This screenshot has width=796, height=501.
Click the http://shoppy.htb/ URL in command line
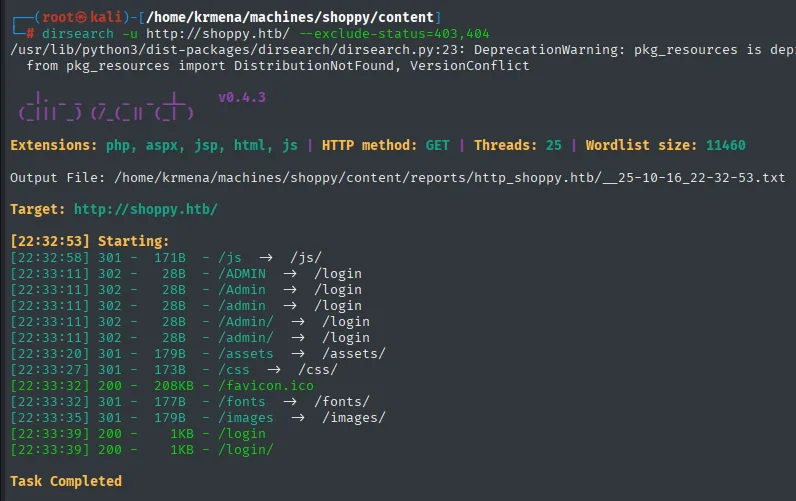(x=218, y=34)
